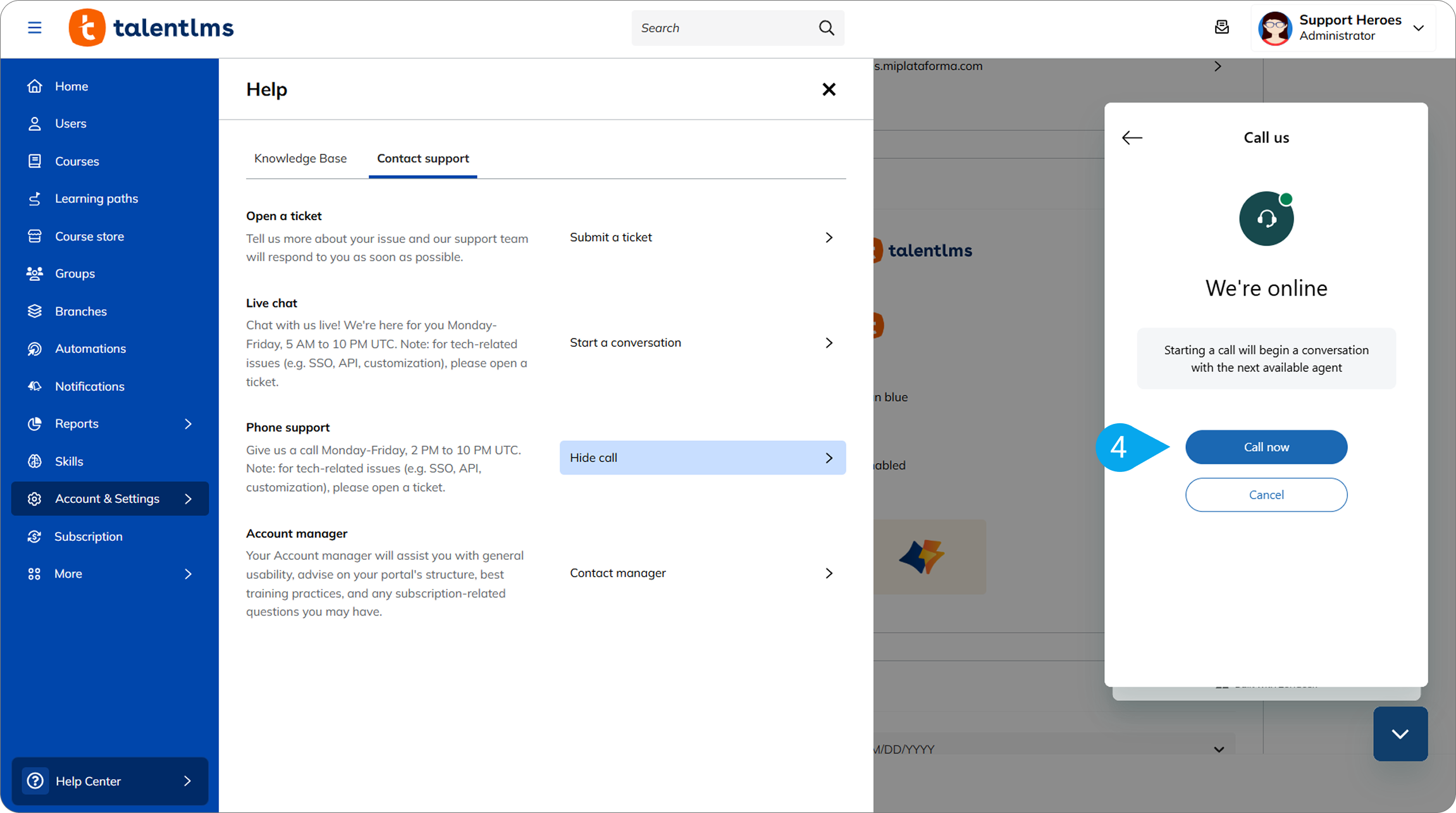Click the search magnifier icon
1456x813 pixels.
(826, 28)
